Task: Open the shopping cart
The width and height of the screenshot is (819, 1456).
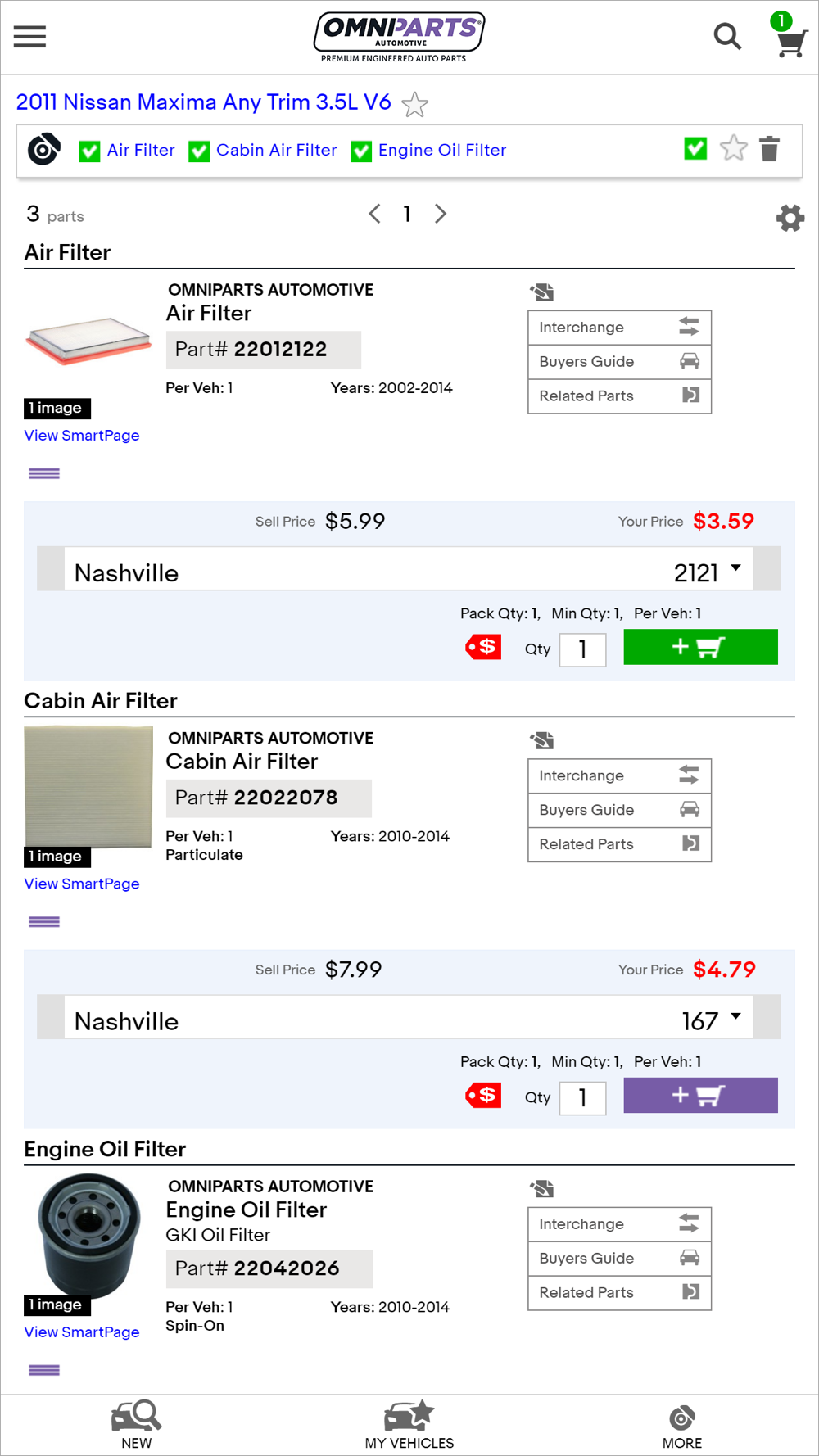Action: [x=790, y=41]
